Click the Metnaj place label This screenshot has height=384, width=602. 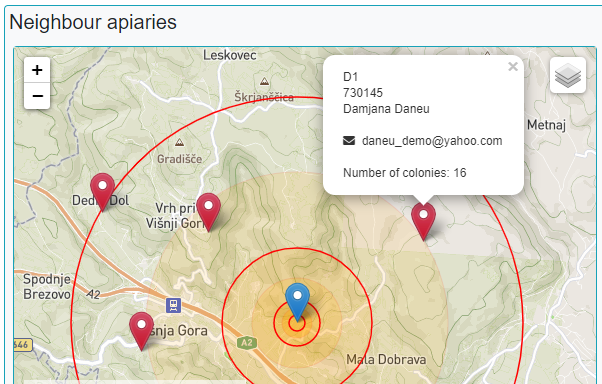546,125
